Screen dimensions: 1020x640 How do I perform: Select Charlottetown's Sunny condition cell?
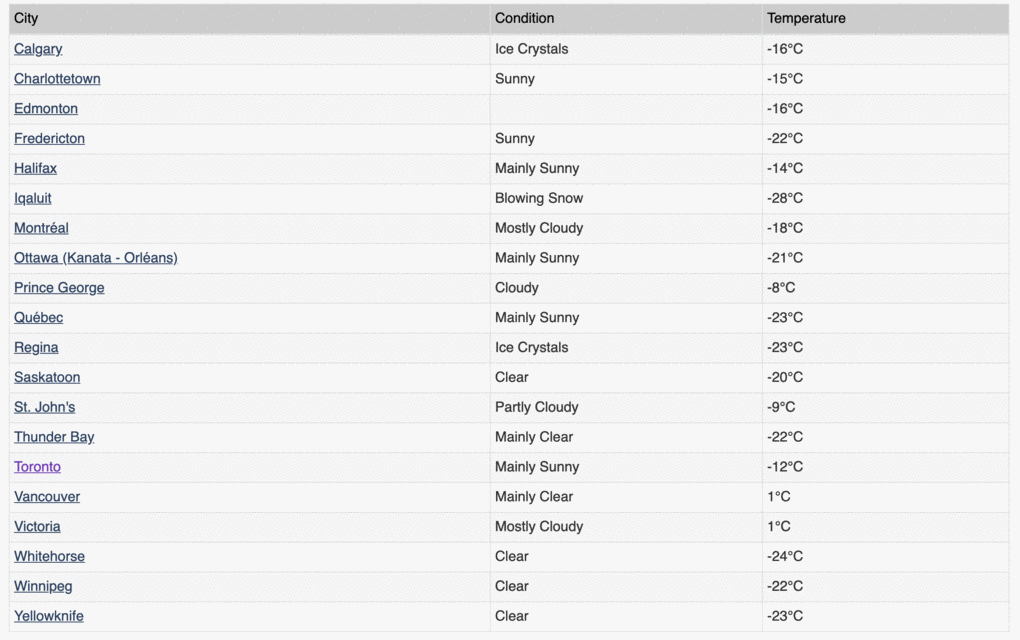tap(626, 79)
